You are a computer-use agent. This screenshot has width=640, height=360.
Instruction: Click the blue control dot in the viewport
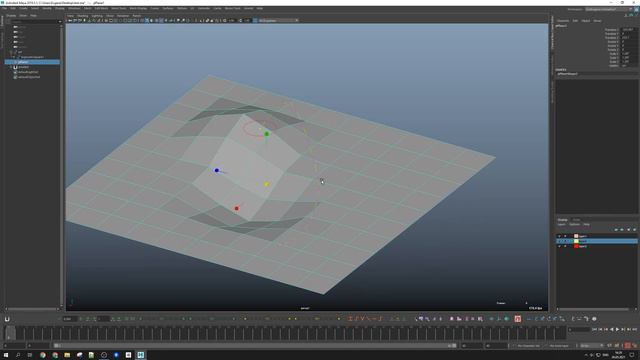point(217,170)
